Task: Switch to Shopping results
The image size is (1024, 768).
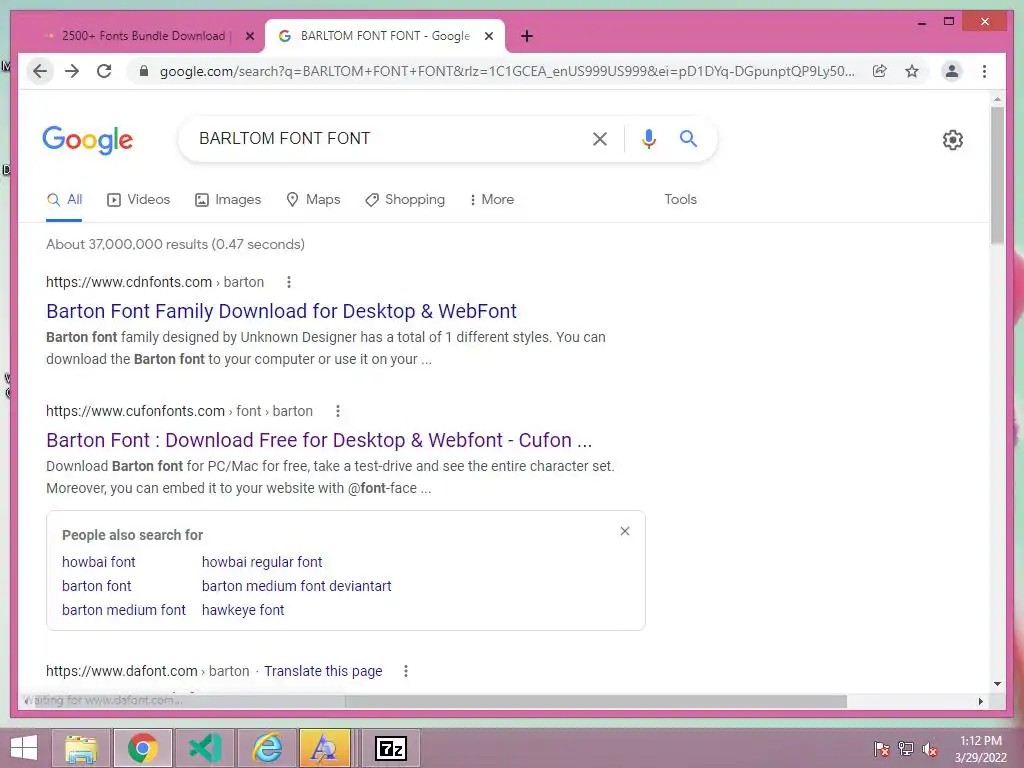Action: click(405, 199)
